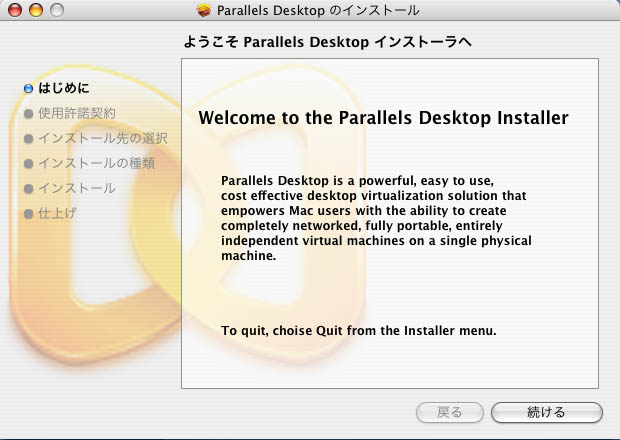Click the blue bullet beside はじめに
Screen dimensions: 620x440
click(x=28, y=88)
